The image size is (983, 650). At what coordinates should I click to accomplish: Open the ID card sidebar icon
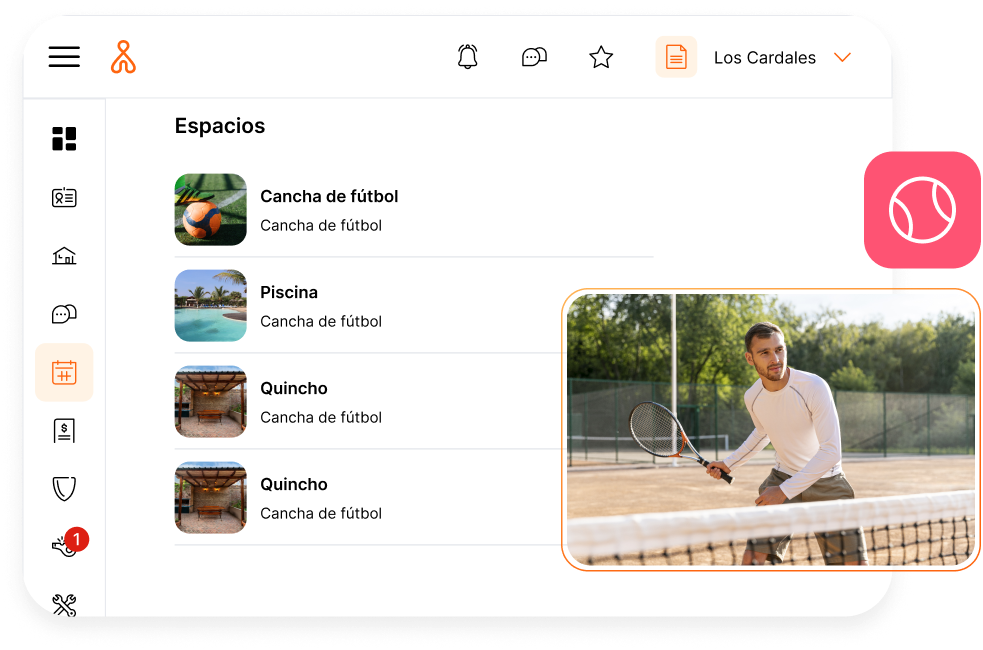(x=64, y=197)
